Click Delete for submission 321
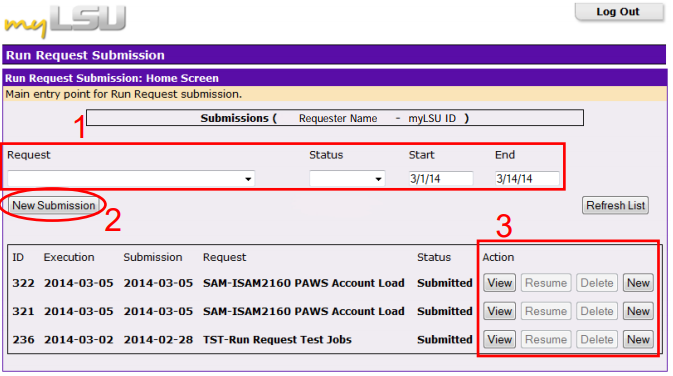The height and width of the screenshot is (376, 673). [597, 311]
